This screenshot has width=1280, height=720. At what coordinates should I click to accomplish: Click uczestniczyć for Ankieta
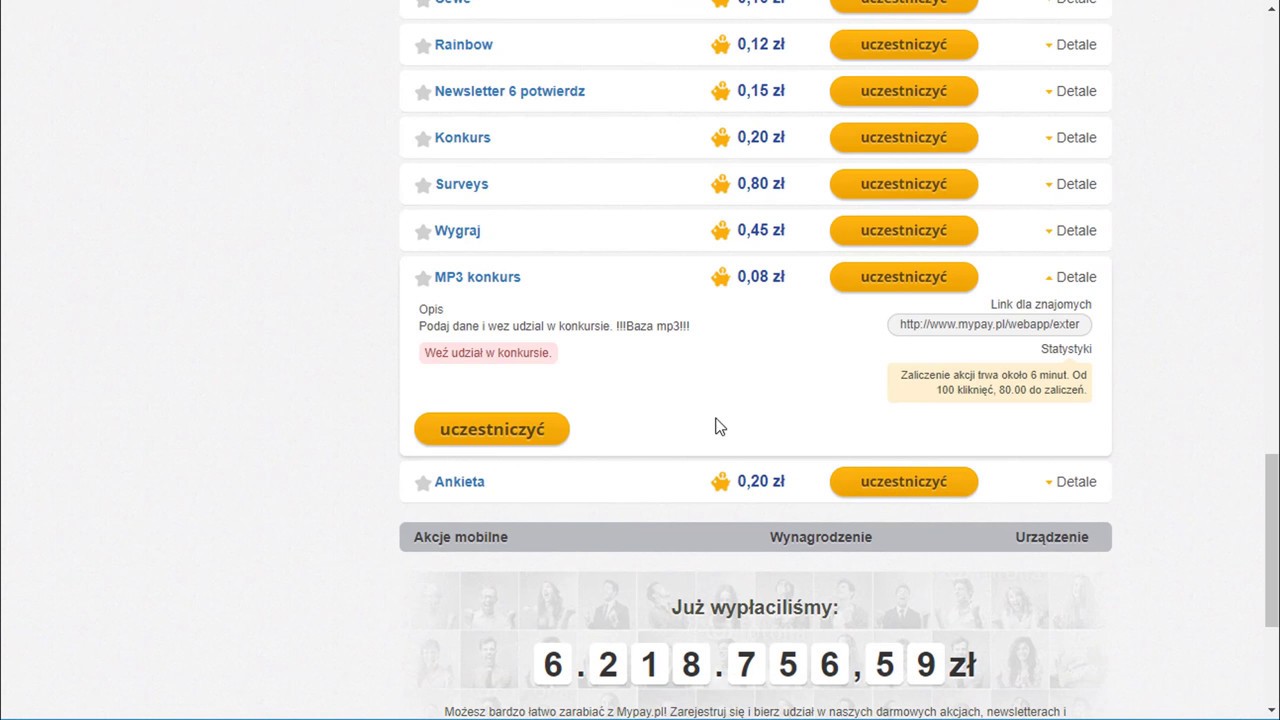click(x=904, y=482)
